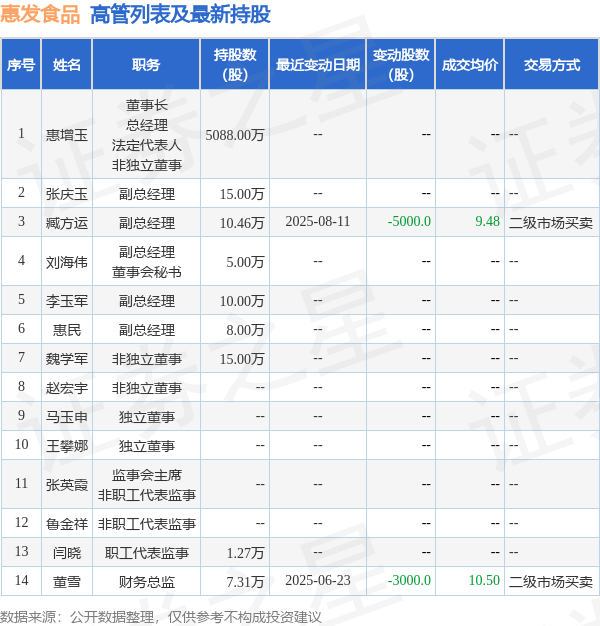Screen dimensions: 600x626
Task: Click the 高管列表及最新持股 heading
Action: [180, 14]
